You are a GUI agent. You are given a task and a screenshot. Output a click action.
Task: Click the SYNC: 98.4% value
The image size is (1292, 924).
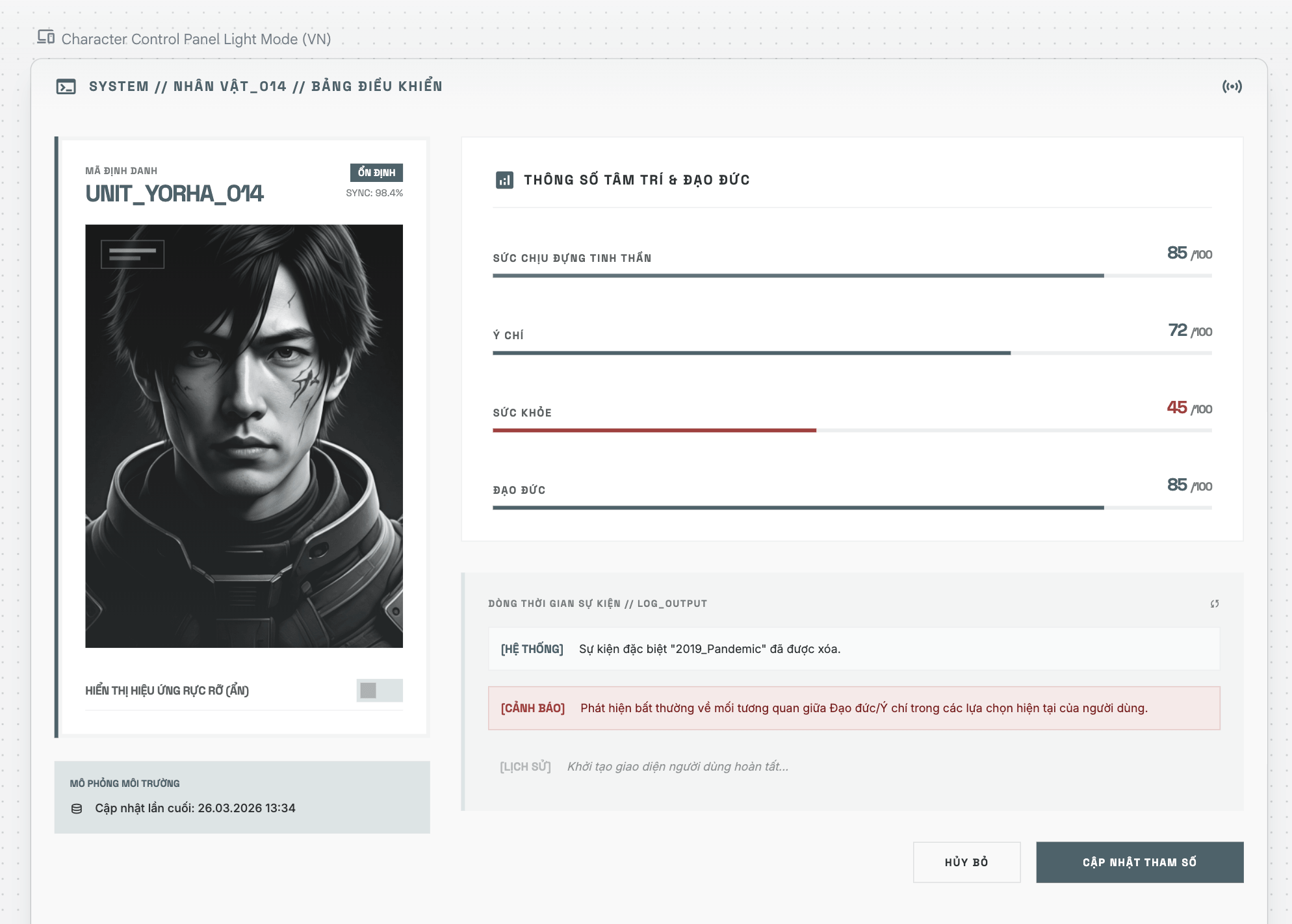pyautogui.click(x=374, y=193)
